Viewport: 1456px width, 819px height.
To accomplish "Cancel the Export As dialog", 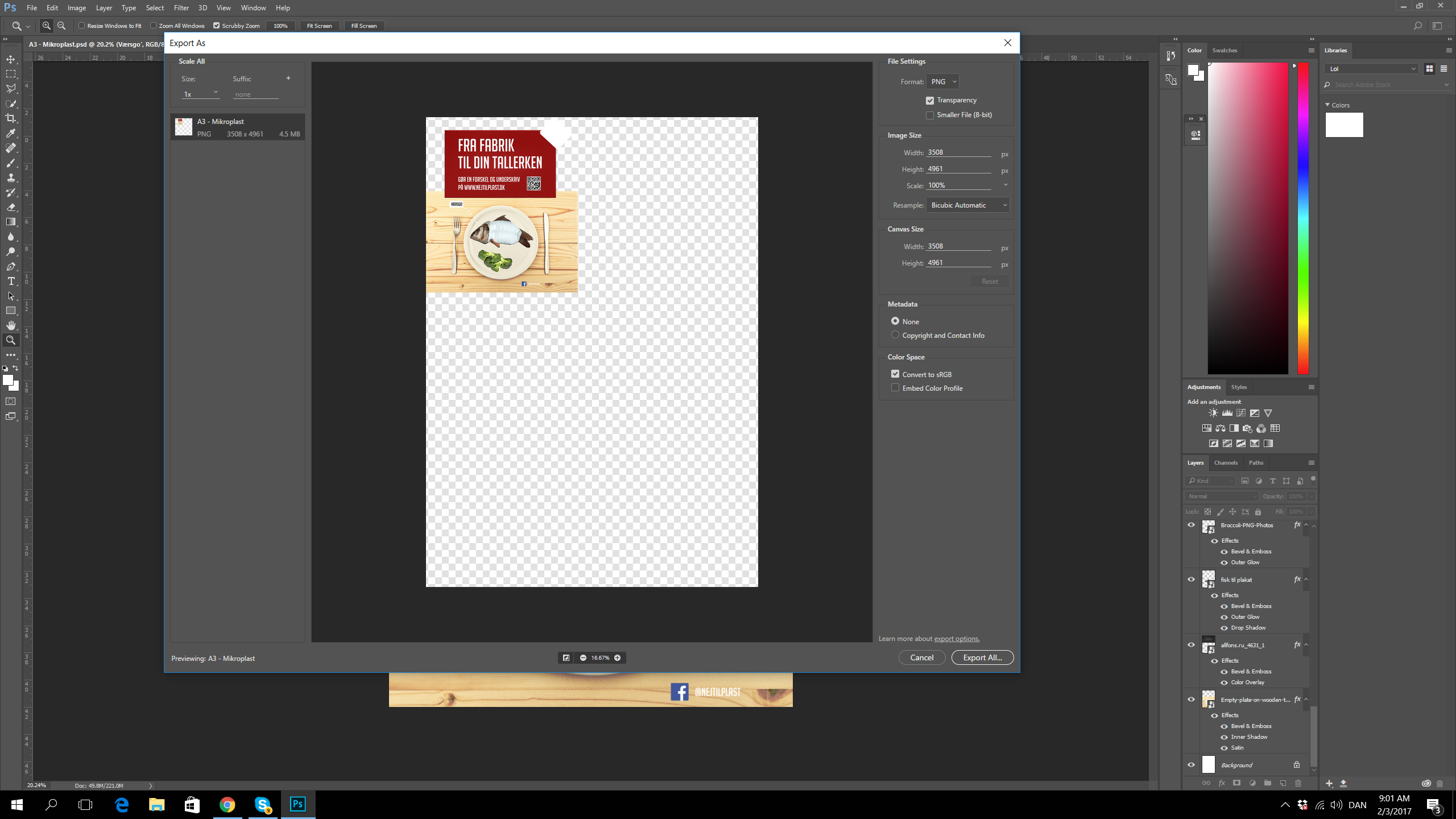I will (x=921, y=657).
